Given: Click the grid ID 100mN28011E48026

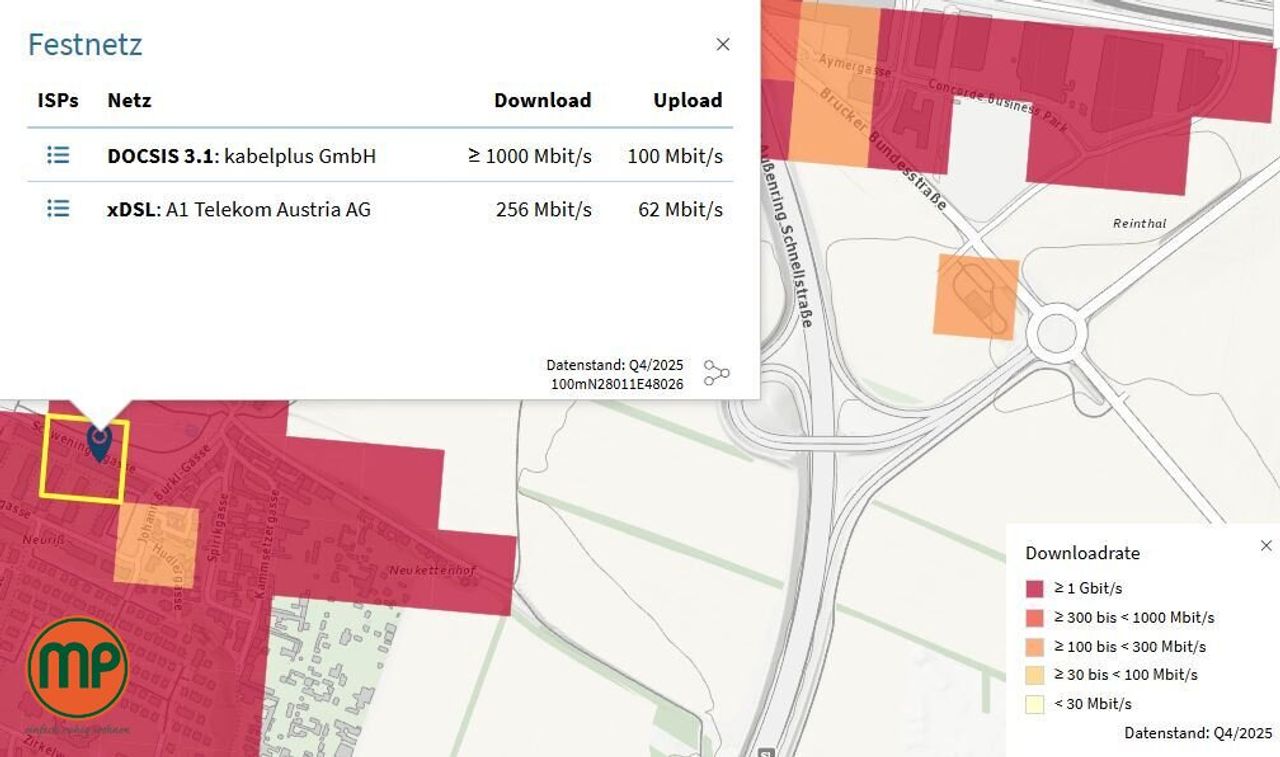Looking at the screenshot, I should 617,384.
